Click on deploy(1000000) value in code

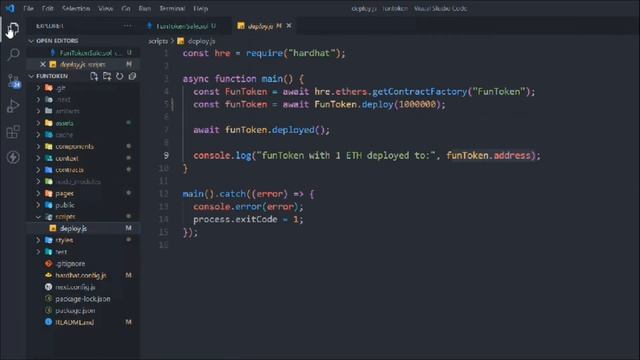(x=418, y=104)
